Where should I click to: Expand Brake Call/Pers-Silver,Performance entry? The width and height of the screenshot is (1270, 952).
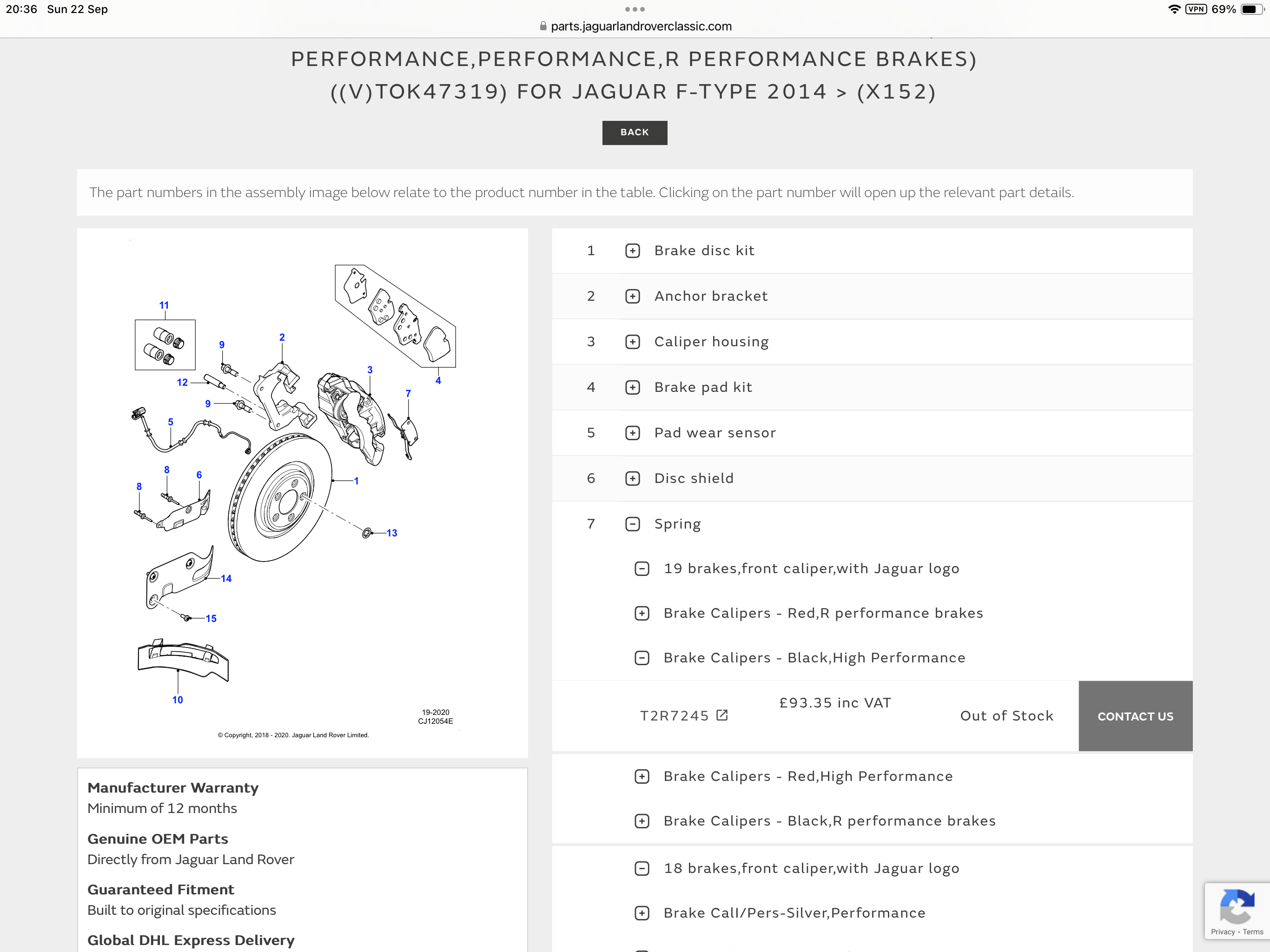pos(642,913)
